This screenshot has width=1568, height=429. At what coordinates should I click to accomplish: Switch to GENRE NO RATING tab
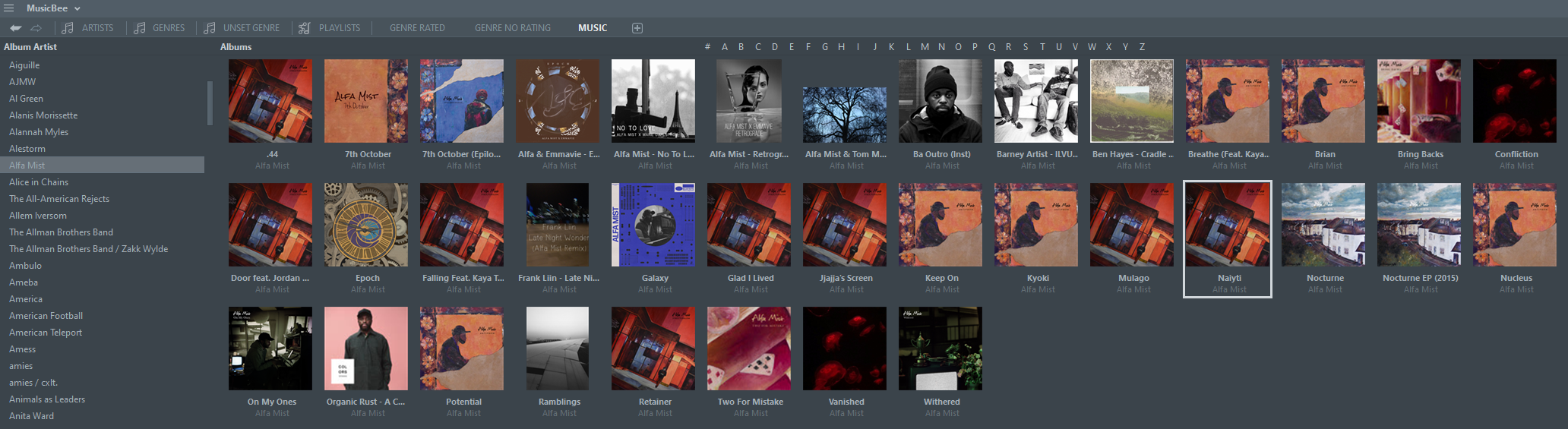513,28
